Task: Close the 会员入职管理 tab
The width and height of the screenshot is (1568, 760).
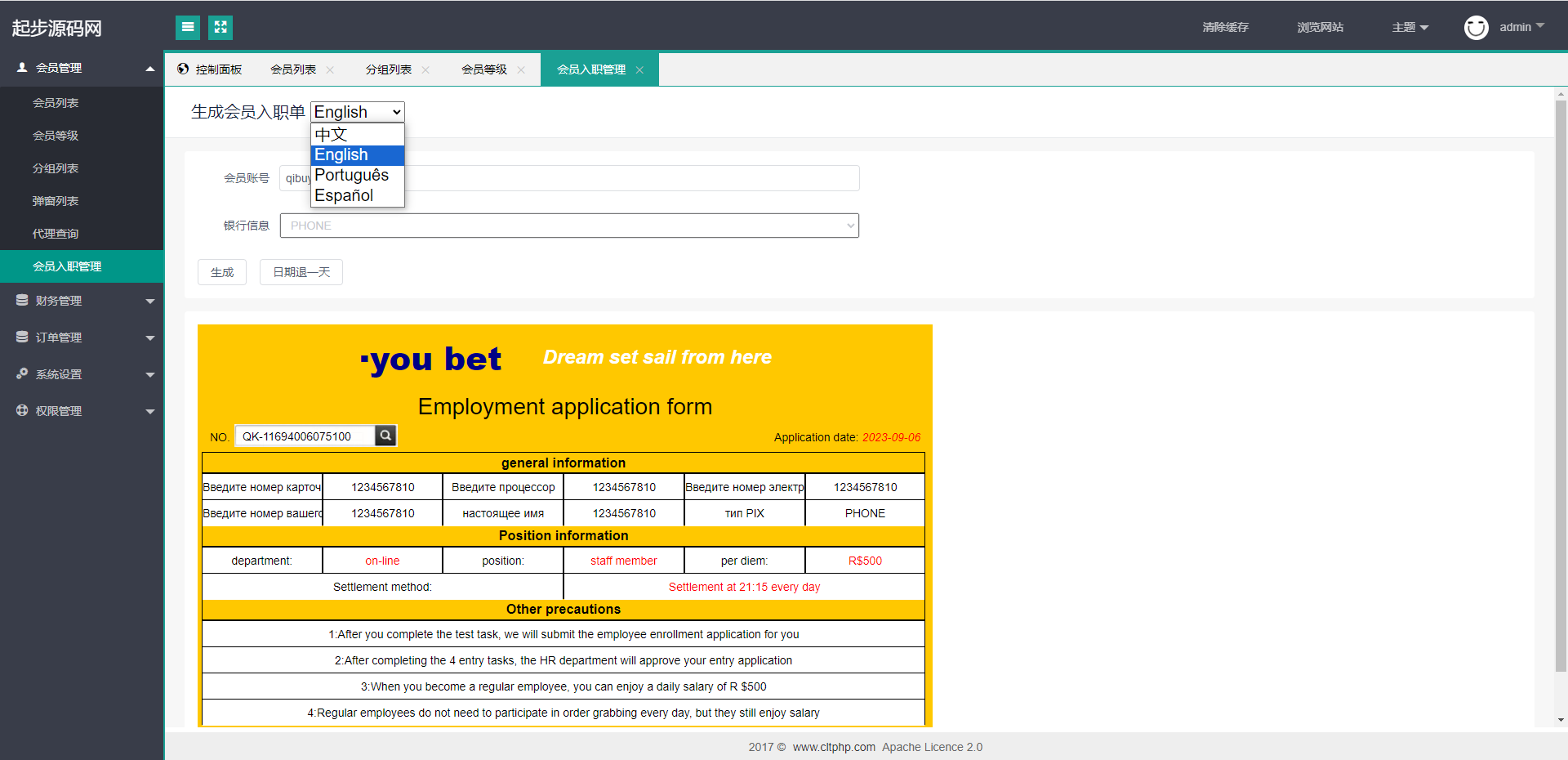Action: [x=639, y=70]
